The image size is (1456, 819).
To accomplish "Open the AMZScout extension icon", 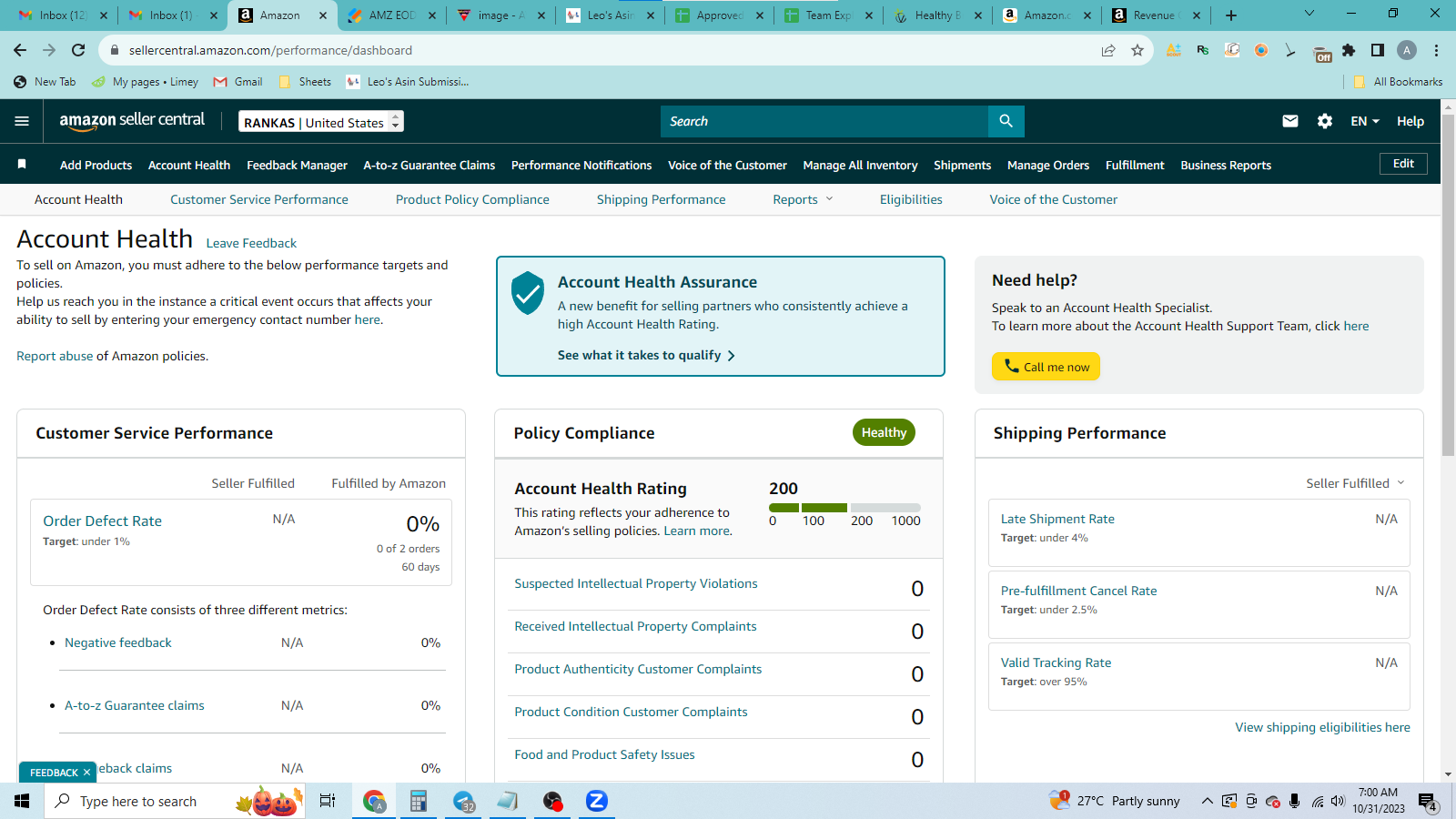I will [x=1174, y=50].
